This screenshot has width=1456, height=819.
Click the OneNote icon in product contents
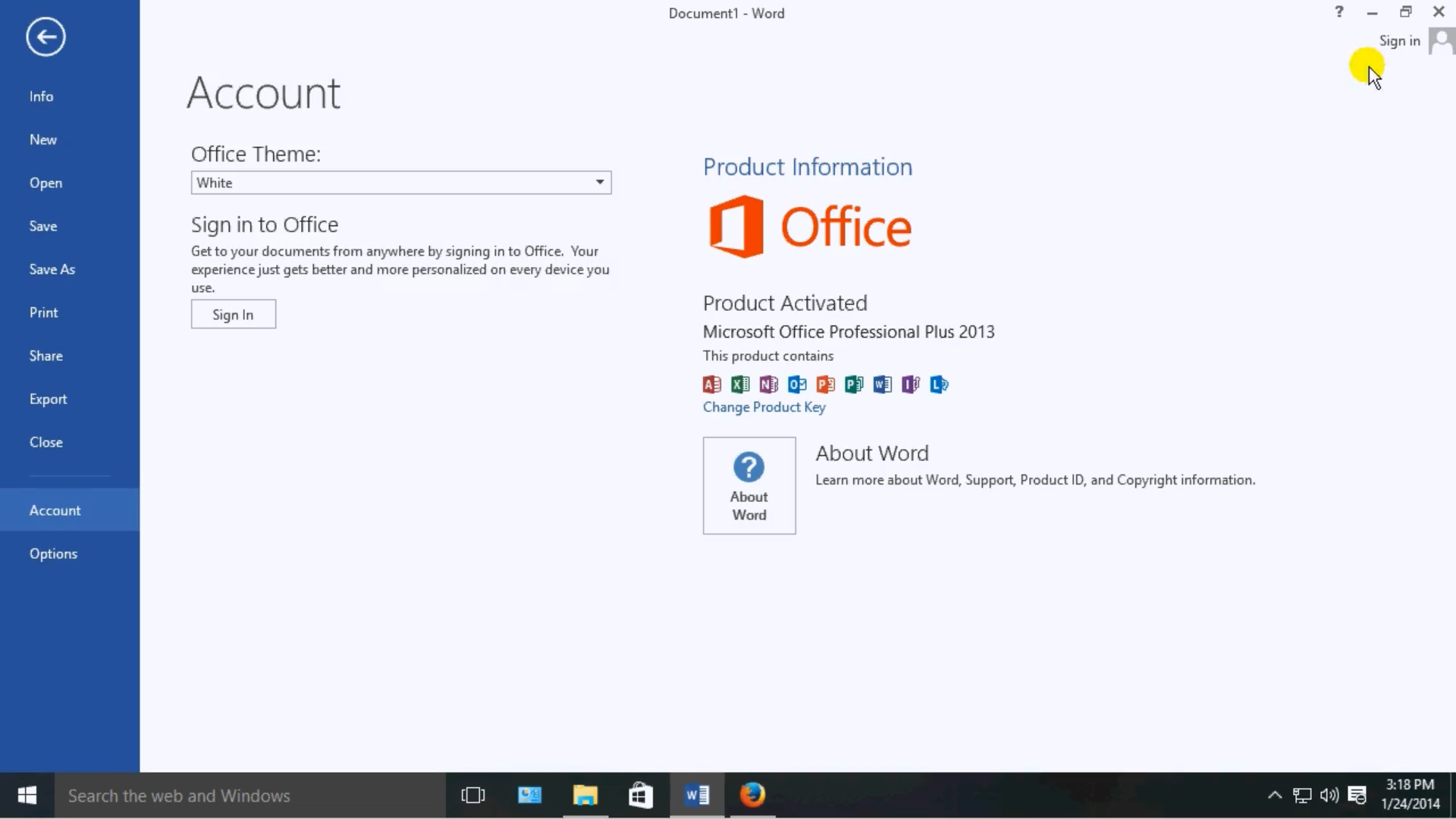pos(768,384)
